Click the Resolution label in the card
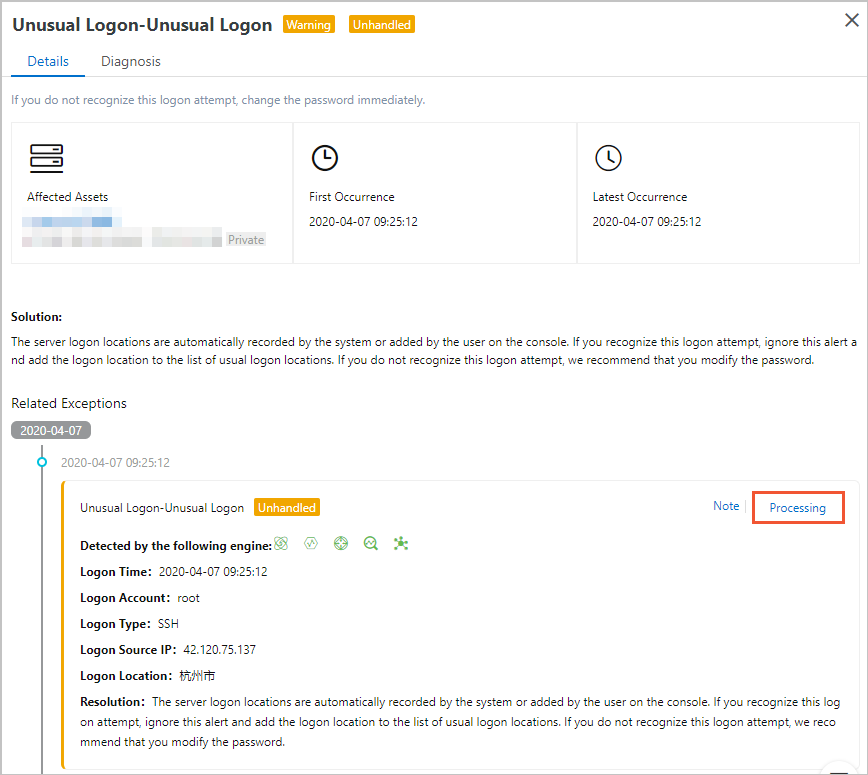This screenshot has height=775, width=868. click(x=112, y=702)
